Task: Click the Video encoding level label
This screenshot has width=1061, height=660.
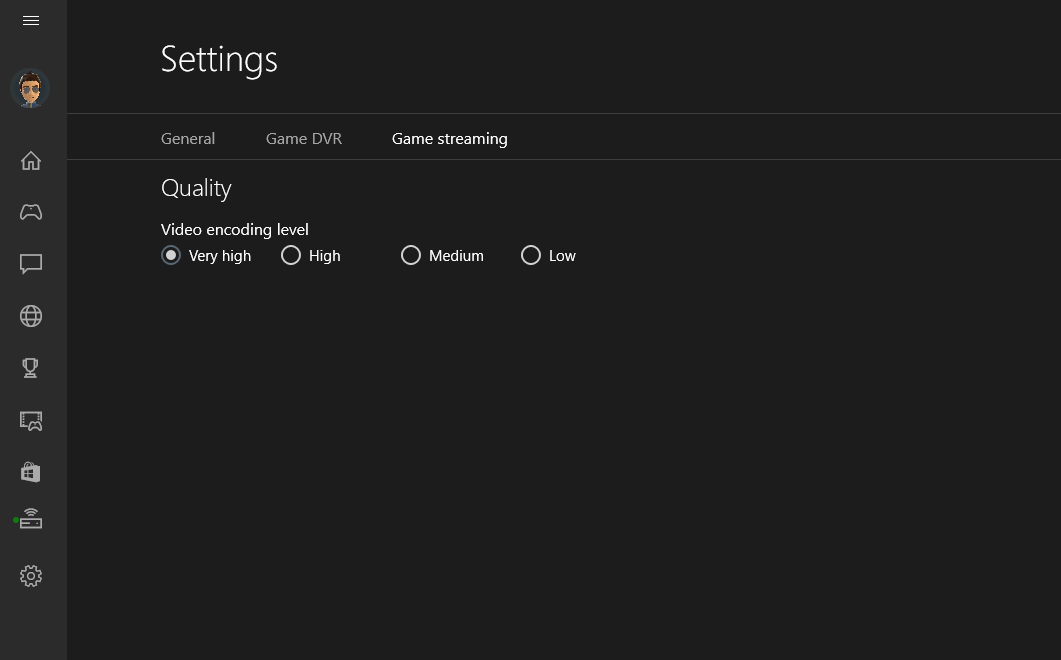Action: (x=235, y=229)
